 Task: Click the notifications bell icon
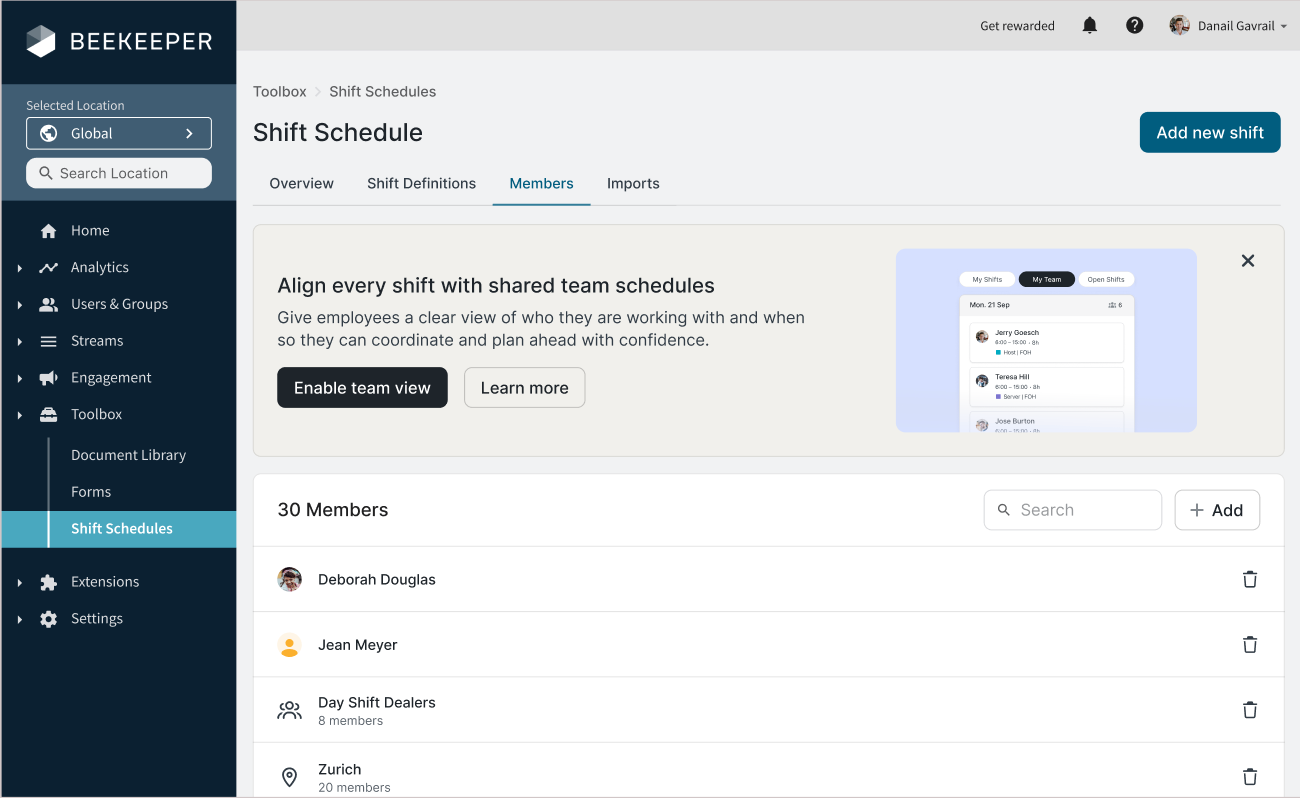coord(1090,26)
